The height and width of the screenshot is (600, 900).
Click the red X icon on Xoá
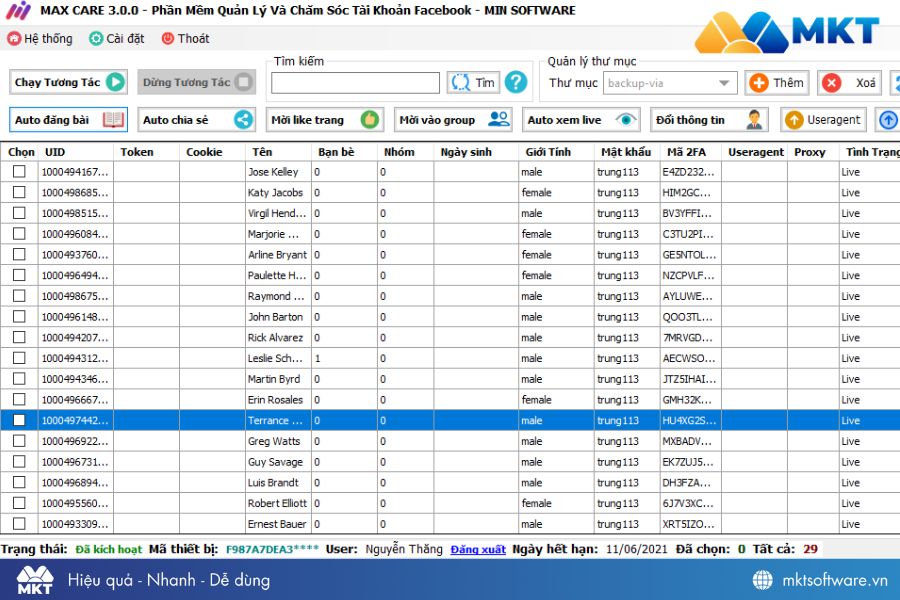(x=831, y=83)
